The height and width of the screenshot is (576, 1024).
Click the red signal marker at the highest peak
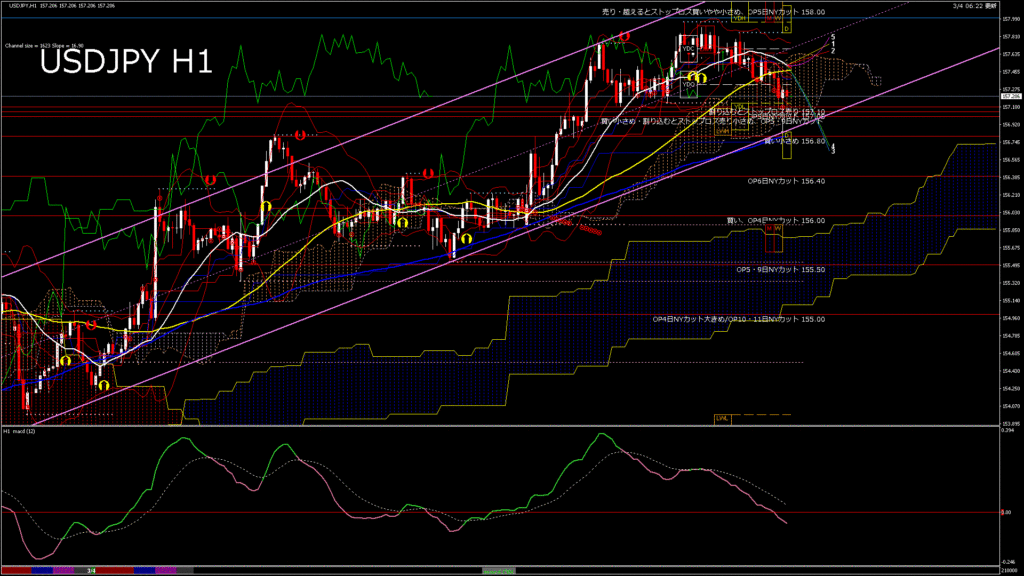tap(624, 36)
